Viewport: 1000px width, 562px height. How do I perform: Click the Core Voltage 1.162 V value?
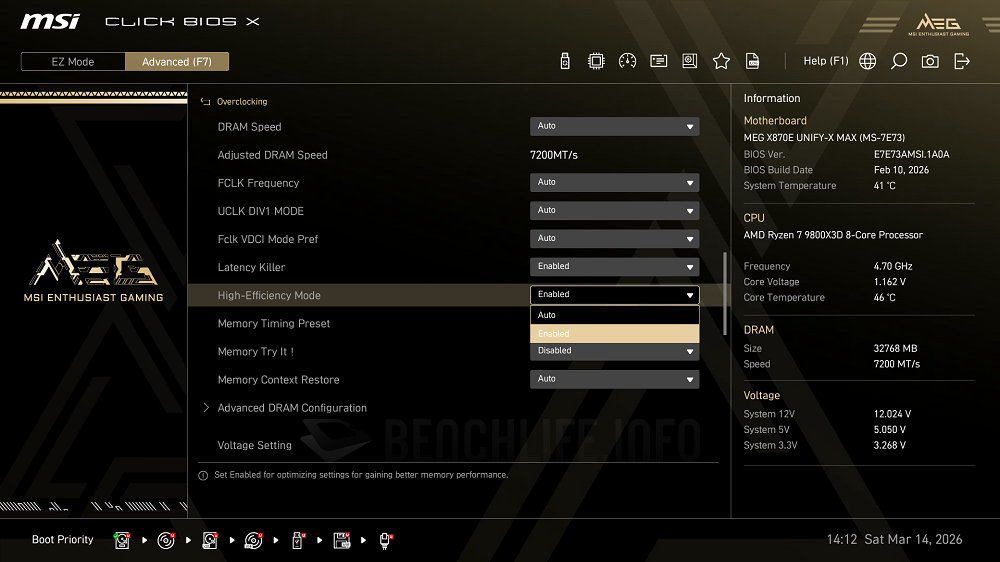(x=890, y=282)
